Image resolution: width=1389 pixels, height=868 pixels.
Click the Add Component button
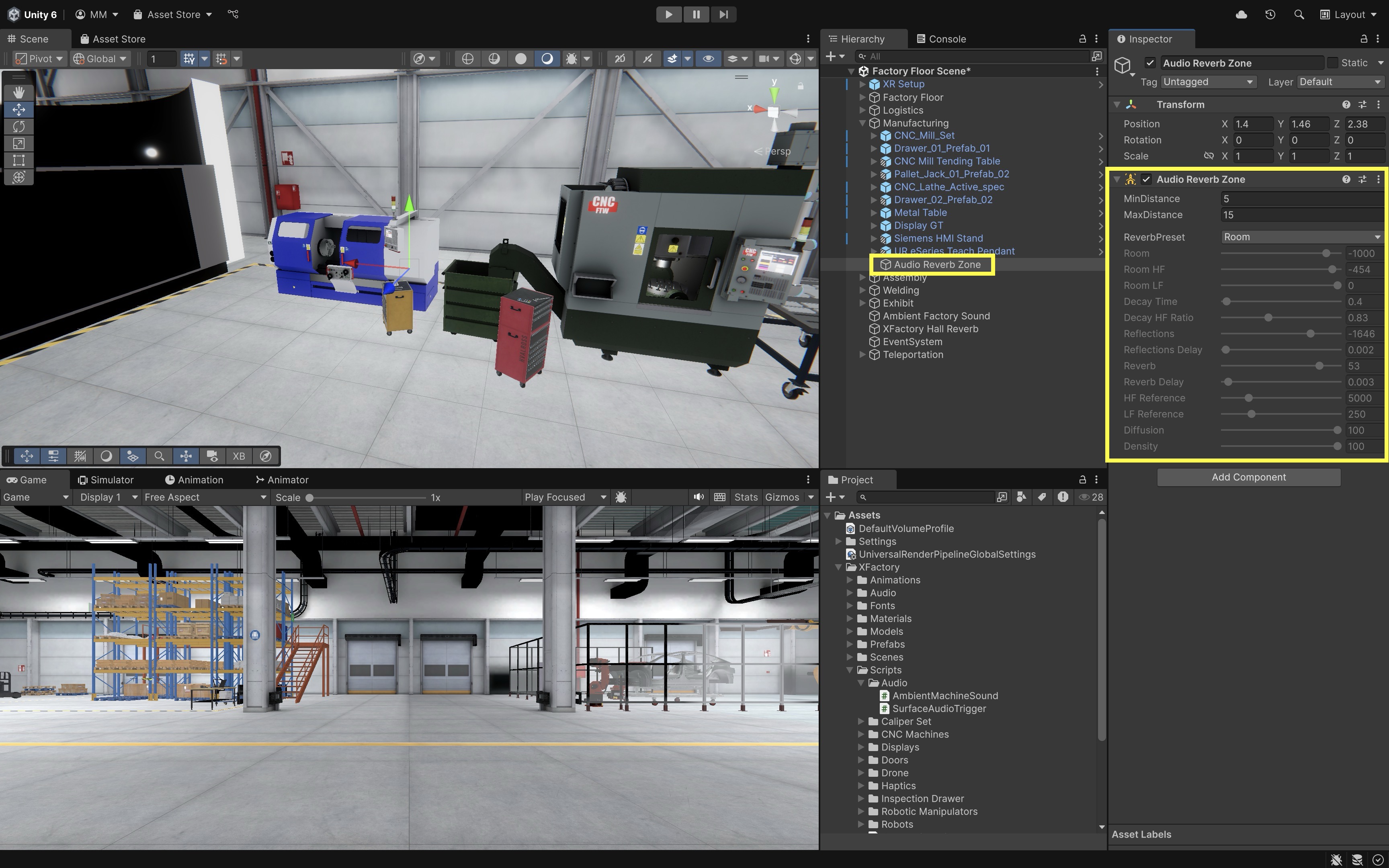[1248, 478]
